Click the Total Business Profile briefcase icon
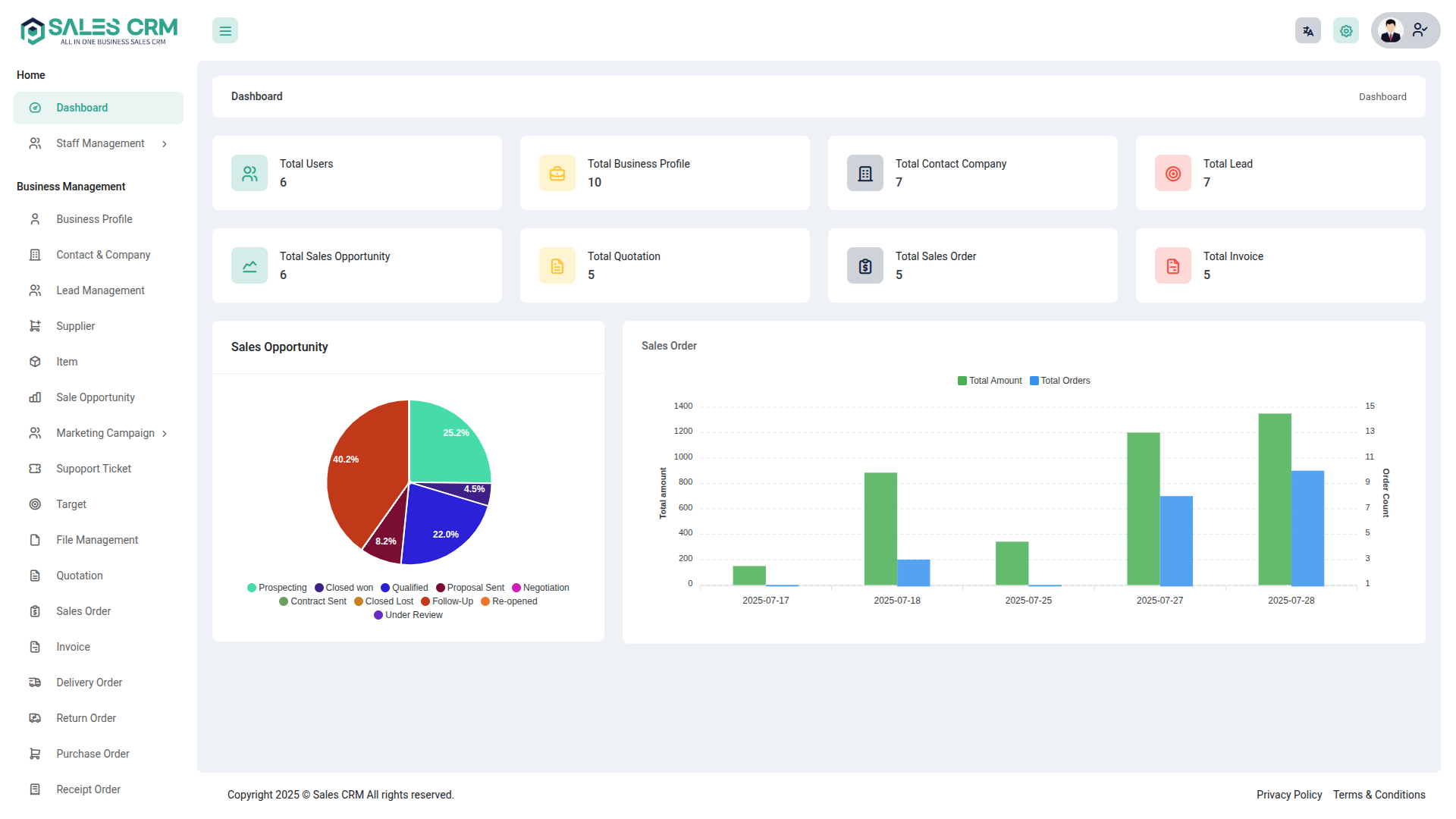Screen dimensions: 1456x819 pos(557,174)
